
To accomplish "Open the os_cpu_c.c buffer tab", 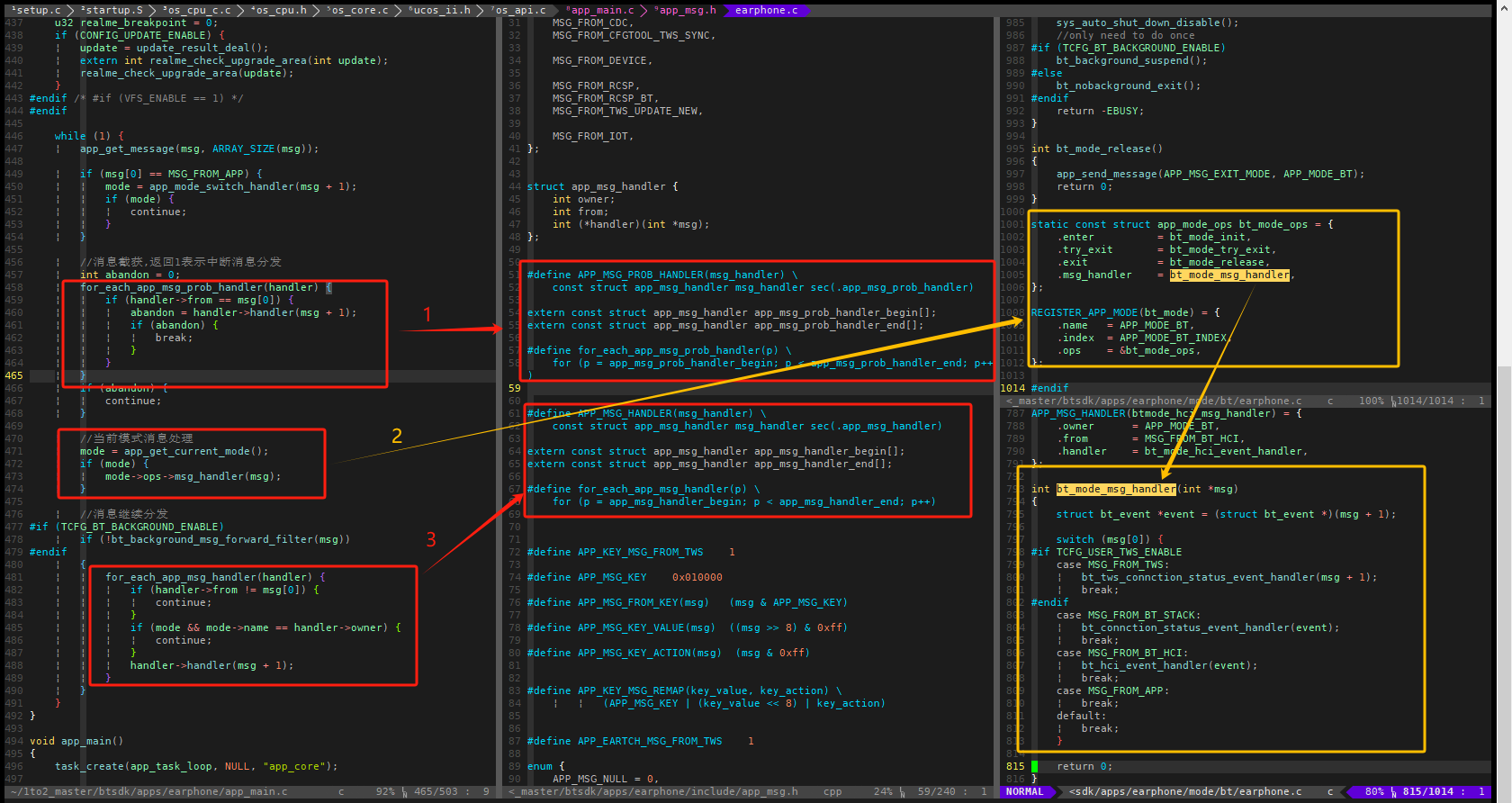I will click(196, 10).
